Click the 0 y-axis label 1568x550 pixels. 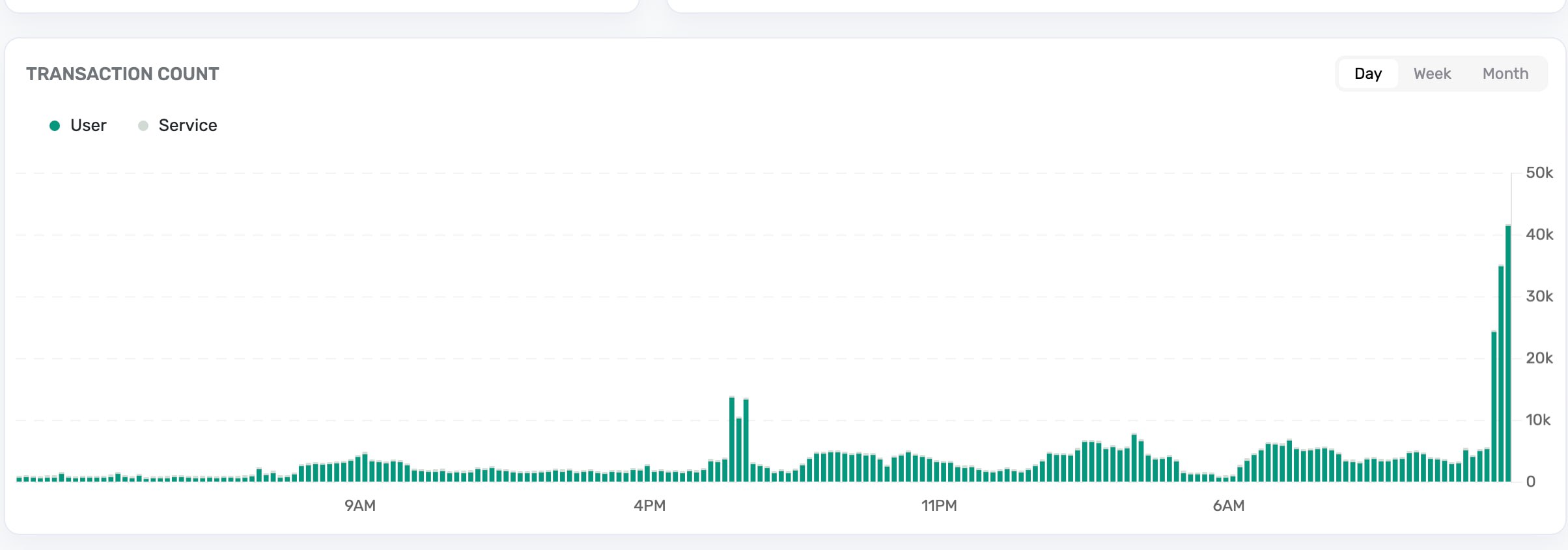(1530, 482)
